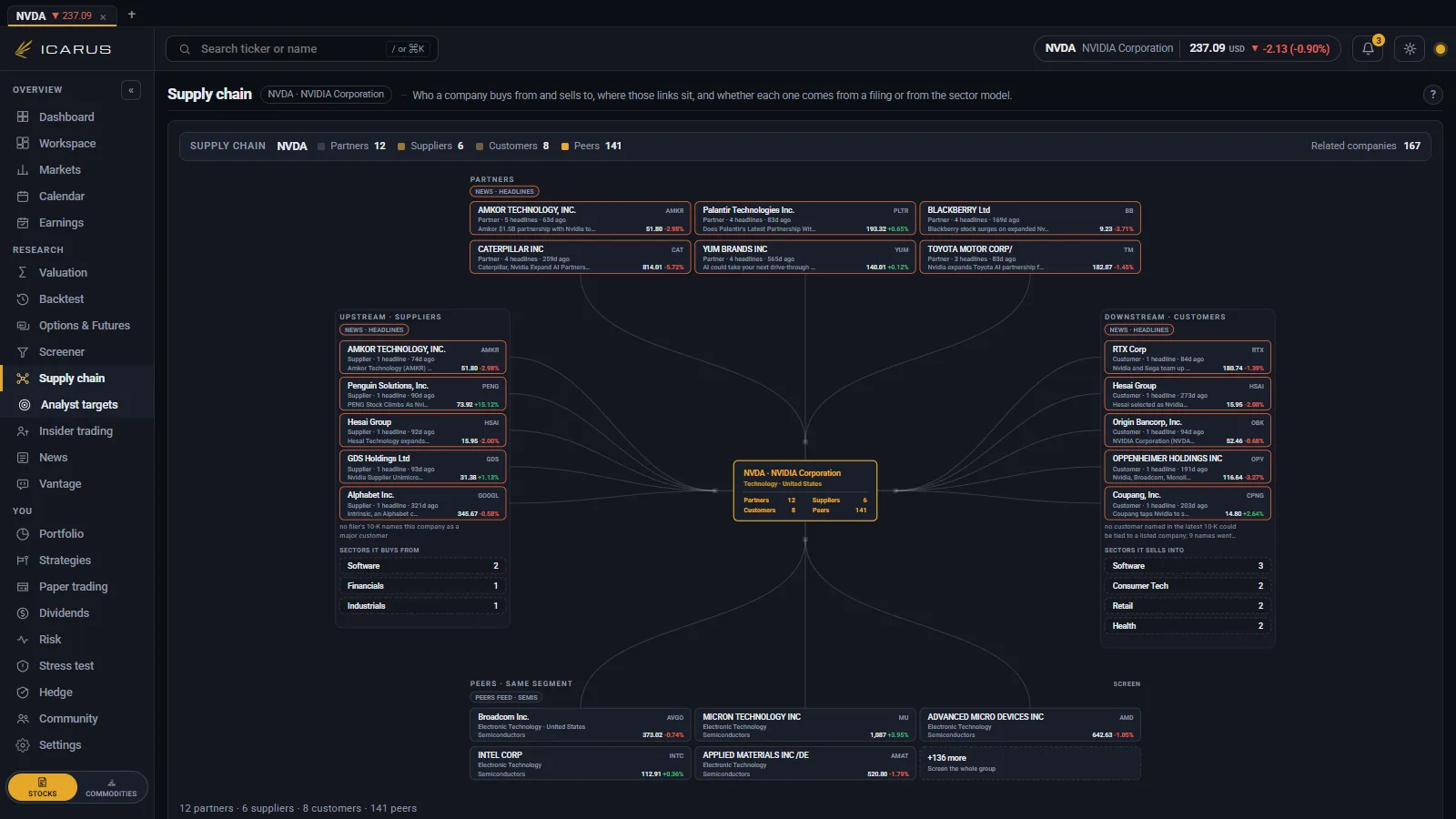
Task: Go to Stress test page
Action: point(76,666)
